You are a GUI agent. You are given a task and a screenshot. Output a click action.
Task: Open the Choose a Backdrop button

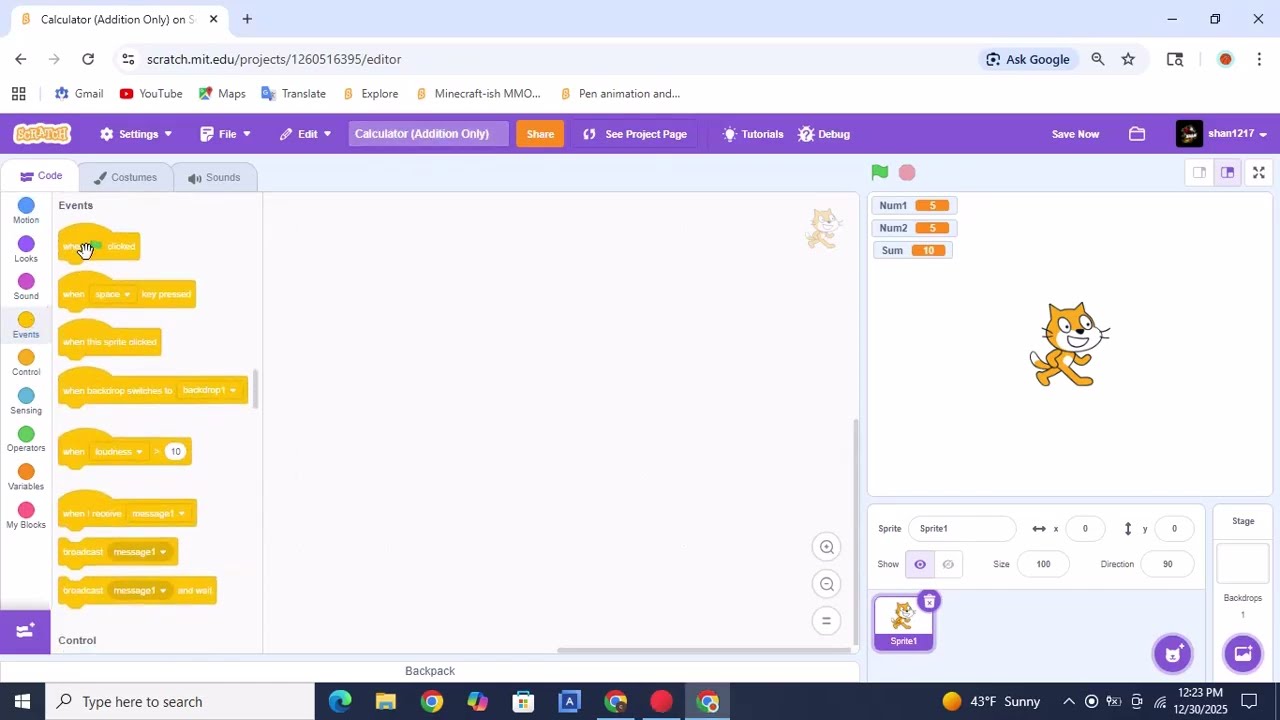pyautogui.click(x=1243, y=654)
